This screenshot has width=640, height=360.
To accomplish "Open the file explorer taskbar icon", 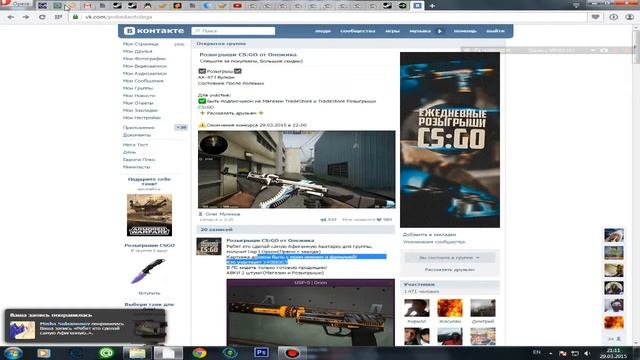I will coord(138,353).
